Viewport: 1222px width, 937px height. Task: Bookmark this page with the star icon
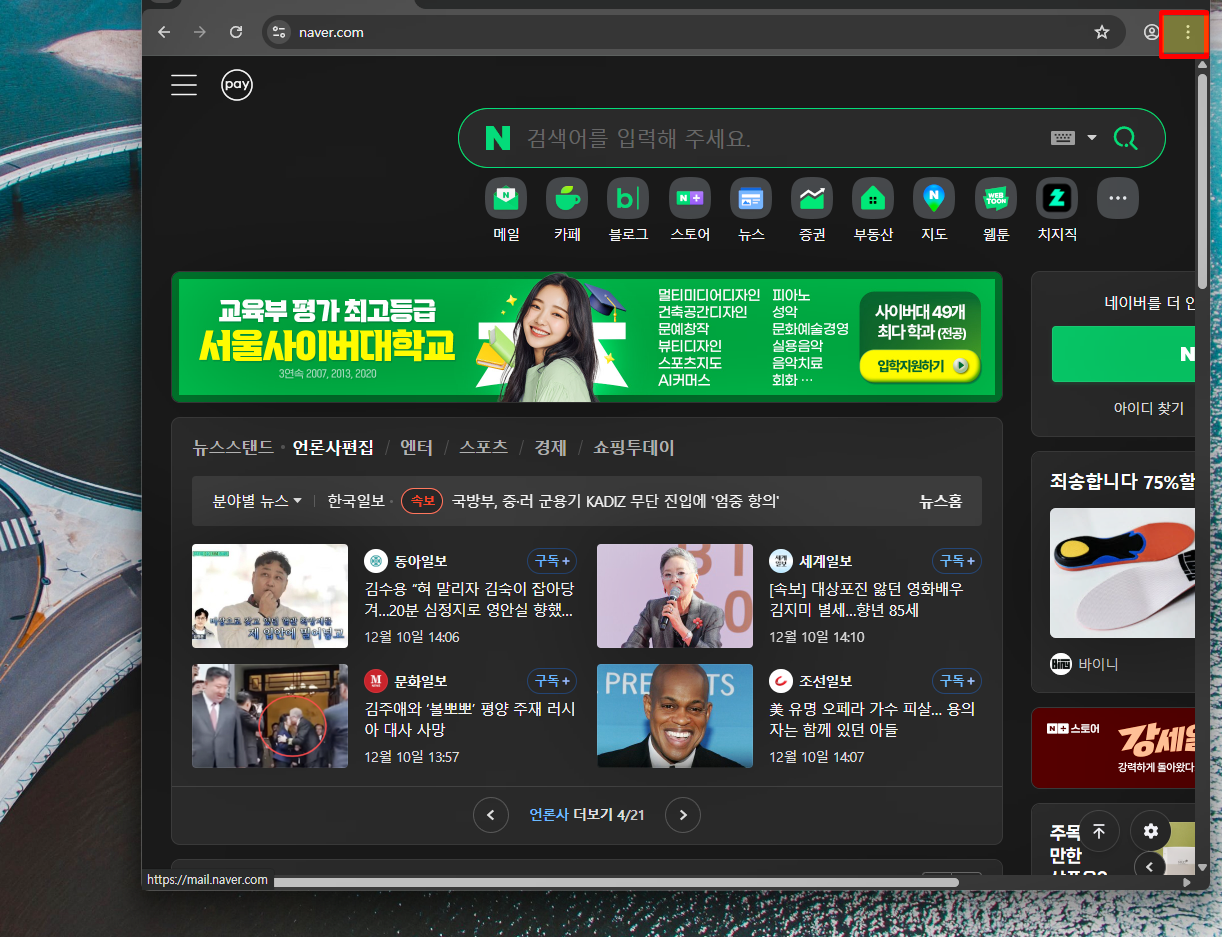1102,32
